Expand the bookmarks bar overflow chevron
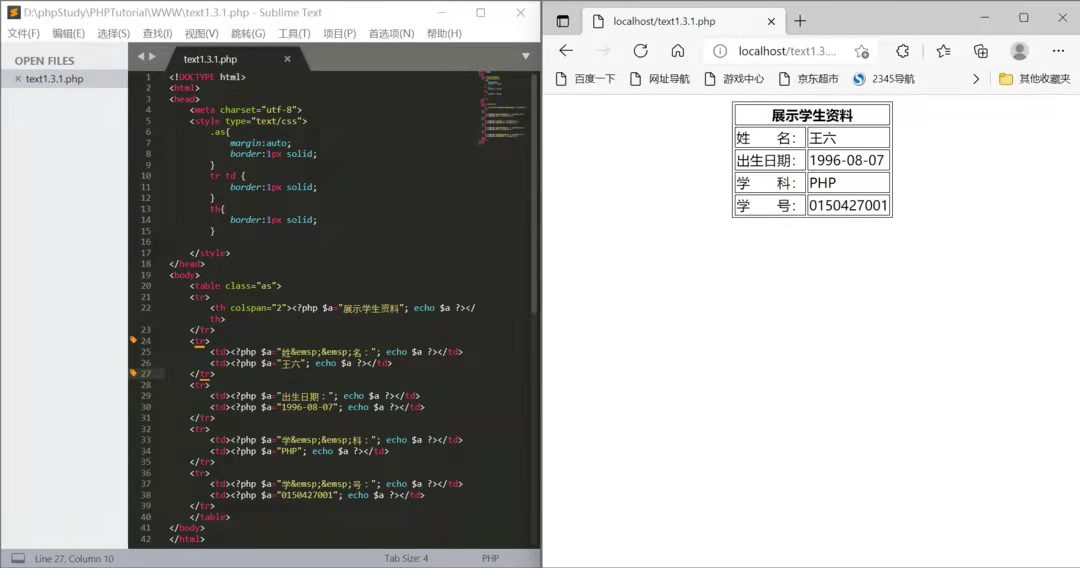The height and width of the screenshot is (568, 1080). pos(976,79)
